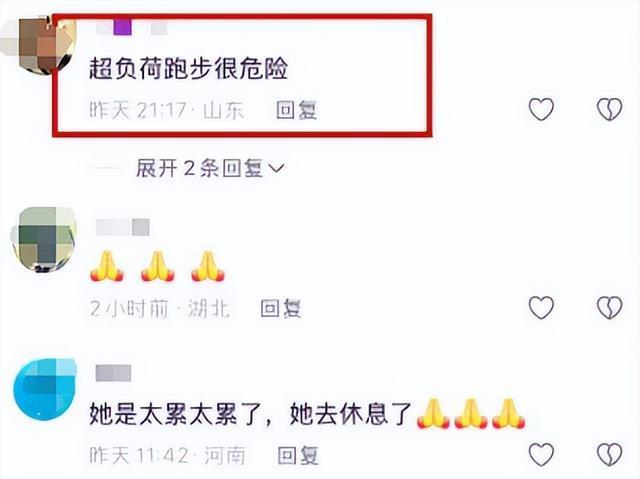Tap broken heart on the Hubei emoji comment

click(609, 307)
